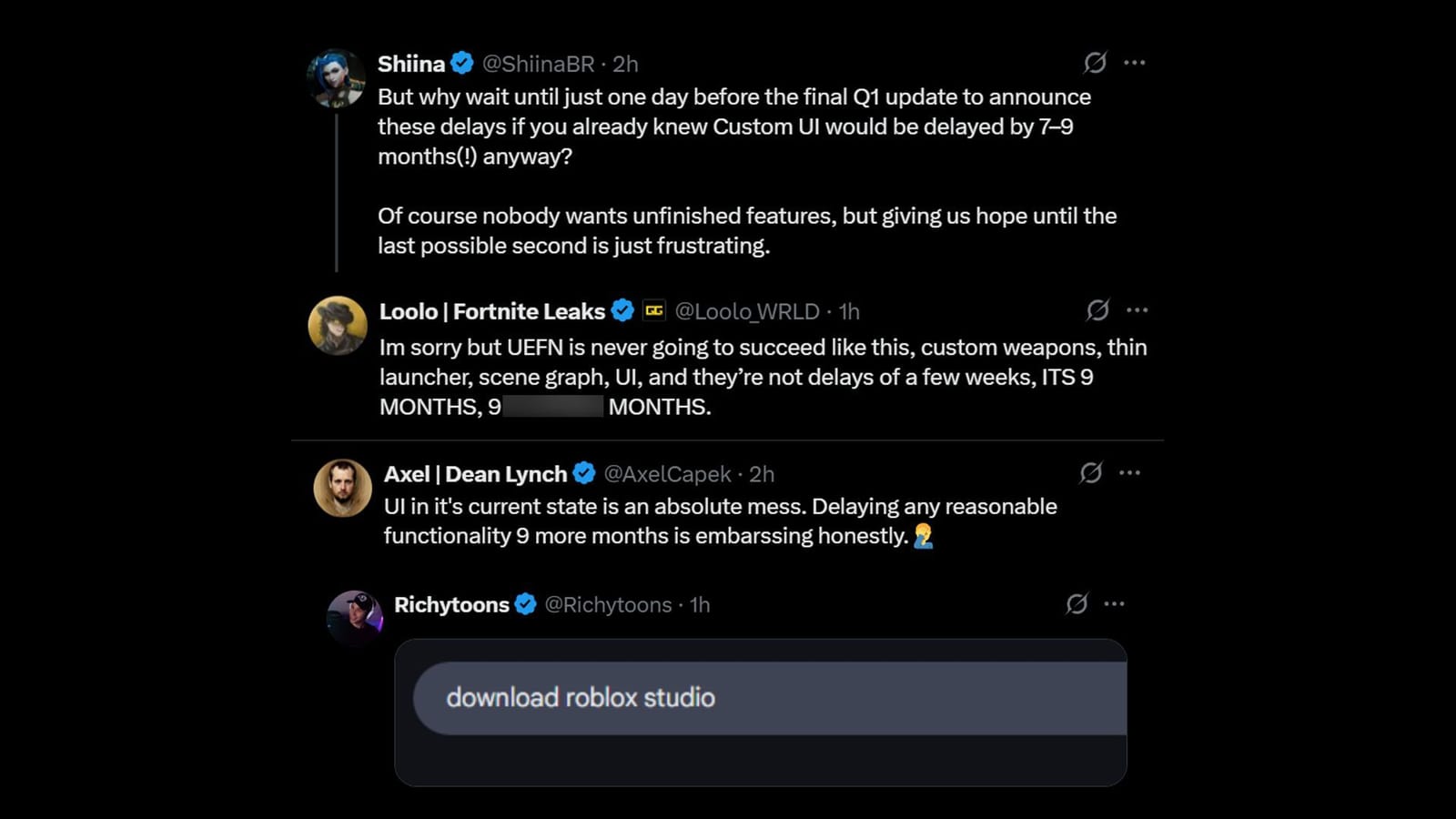Click Loolo's gold affiliate badge

tap(652, 310)
